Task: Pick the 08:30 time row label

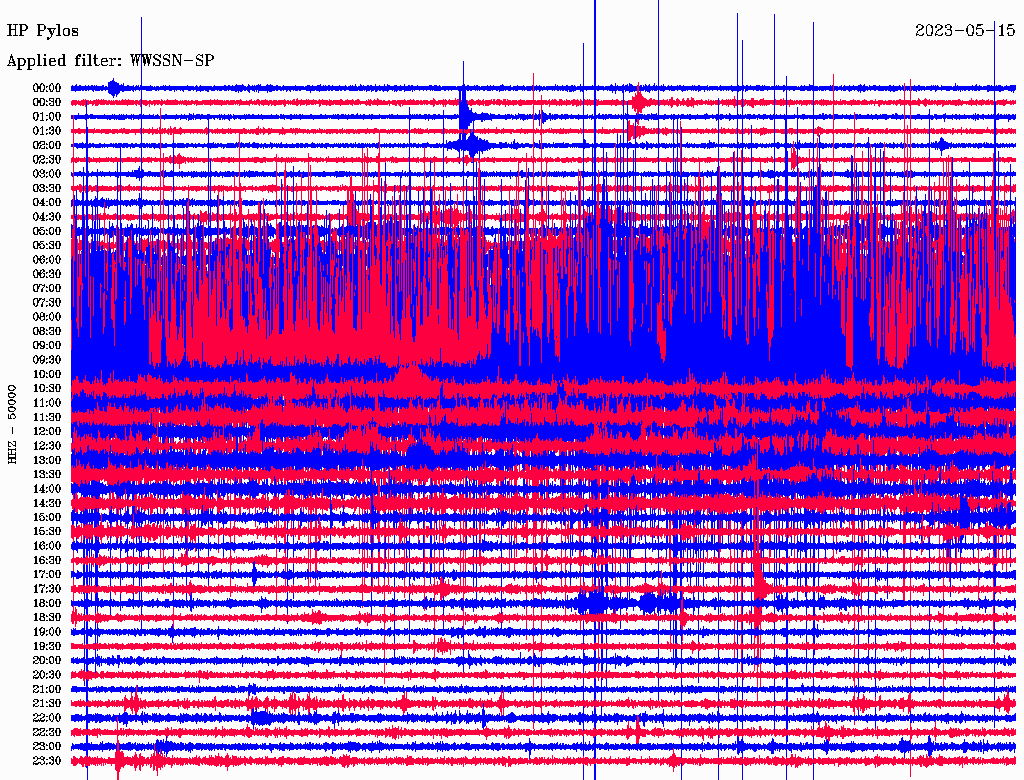Action: [x=47, y=331]
